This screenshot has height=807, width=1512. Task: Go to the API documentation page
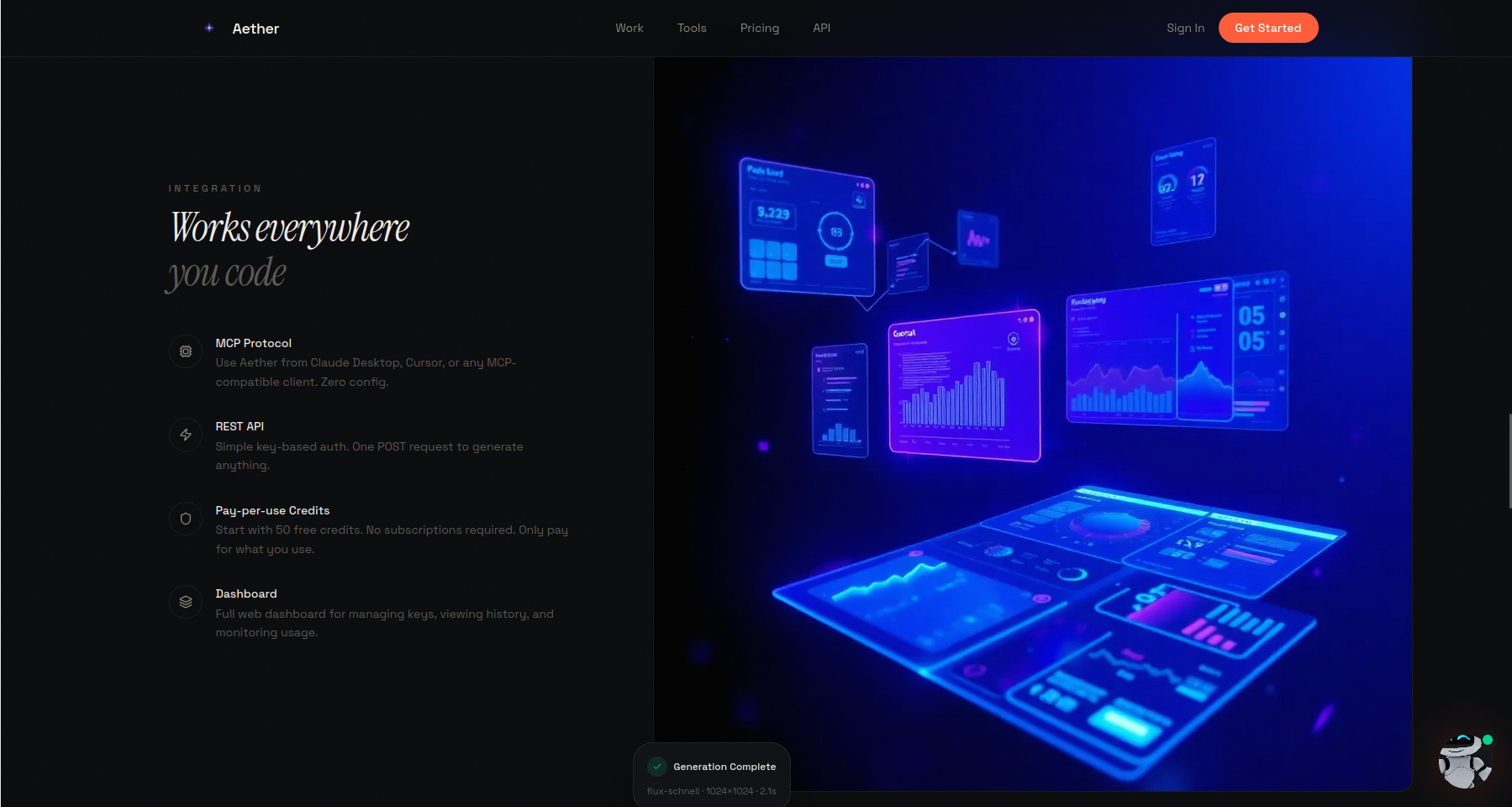[x=820, y=28]
